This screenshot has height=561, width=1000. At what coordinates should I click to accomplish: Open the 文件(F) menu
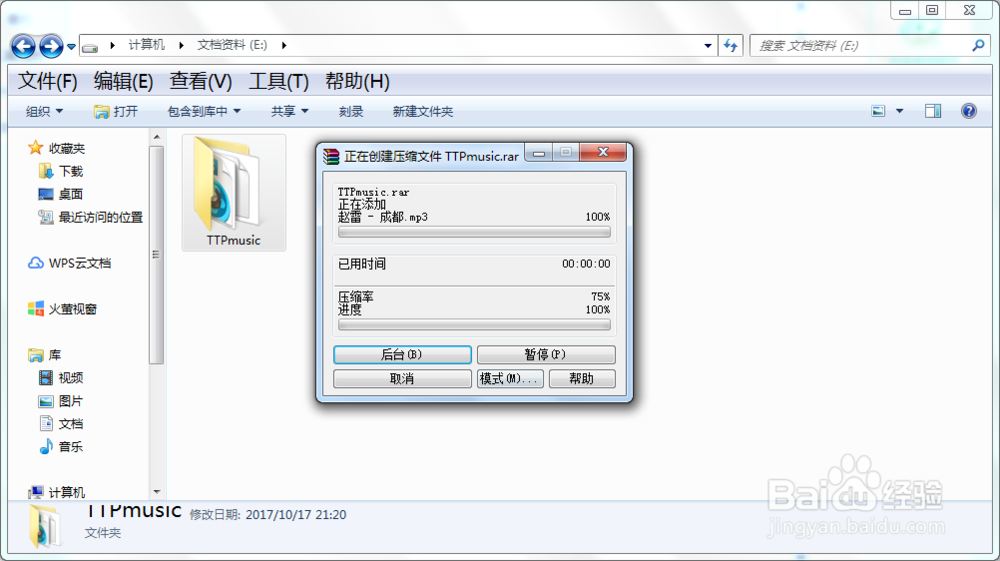(48, 82)
